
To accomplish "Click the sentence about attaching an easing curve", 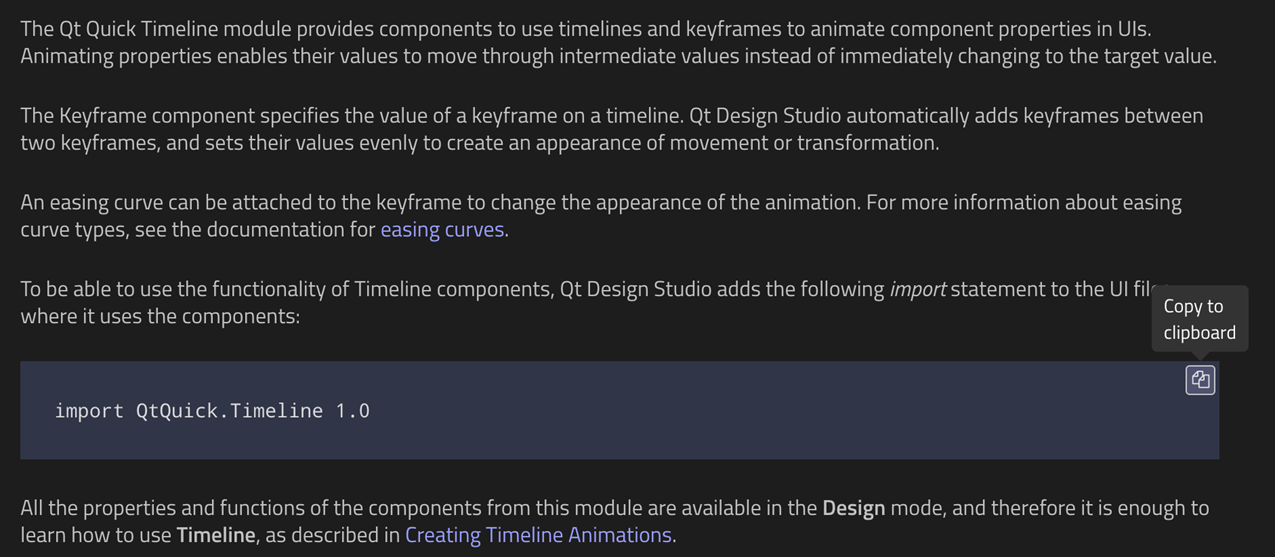I will pos(439,202).
